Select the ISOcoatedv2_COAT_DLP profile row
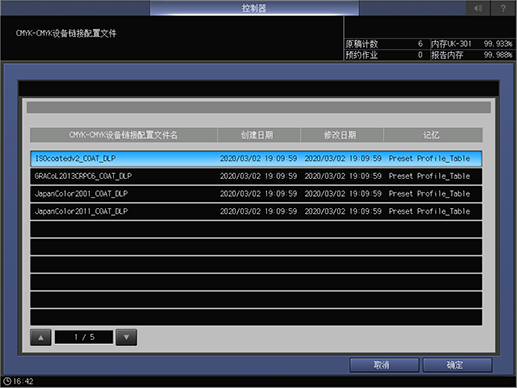Viewport: 517px width, 388px height. tap(256, 158)
